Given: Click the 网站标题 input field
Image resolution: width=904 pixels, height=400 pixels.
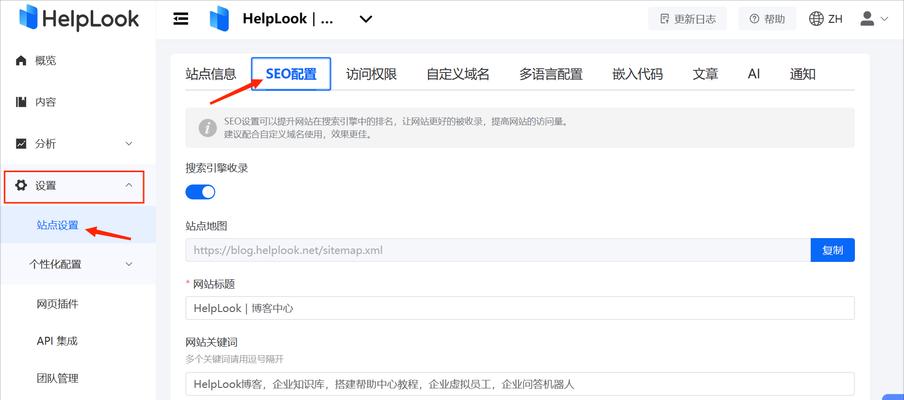Looking at the screenshot, I should point(520,308).
